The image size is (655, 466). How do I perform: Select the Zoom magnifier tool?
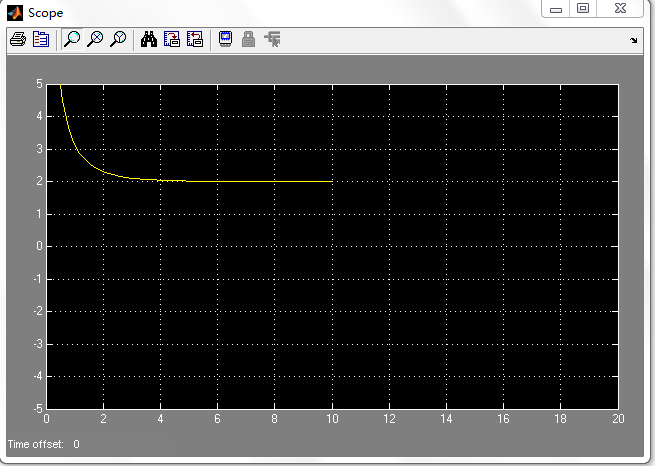72,39
